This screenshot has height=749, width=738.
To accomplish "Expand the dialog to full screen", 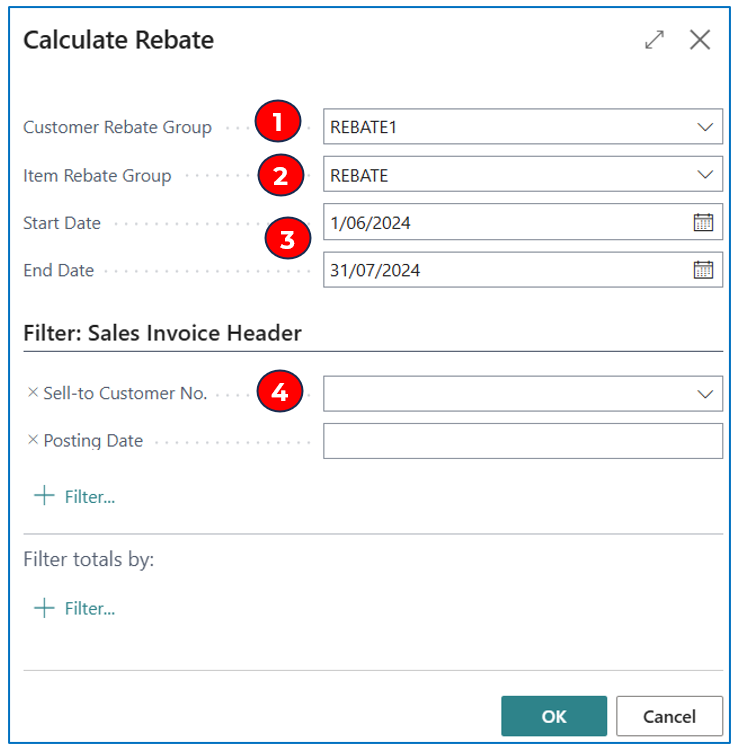I will [x=654, y=40].
